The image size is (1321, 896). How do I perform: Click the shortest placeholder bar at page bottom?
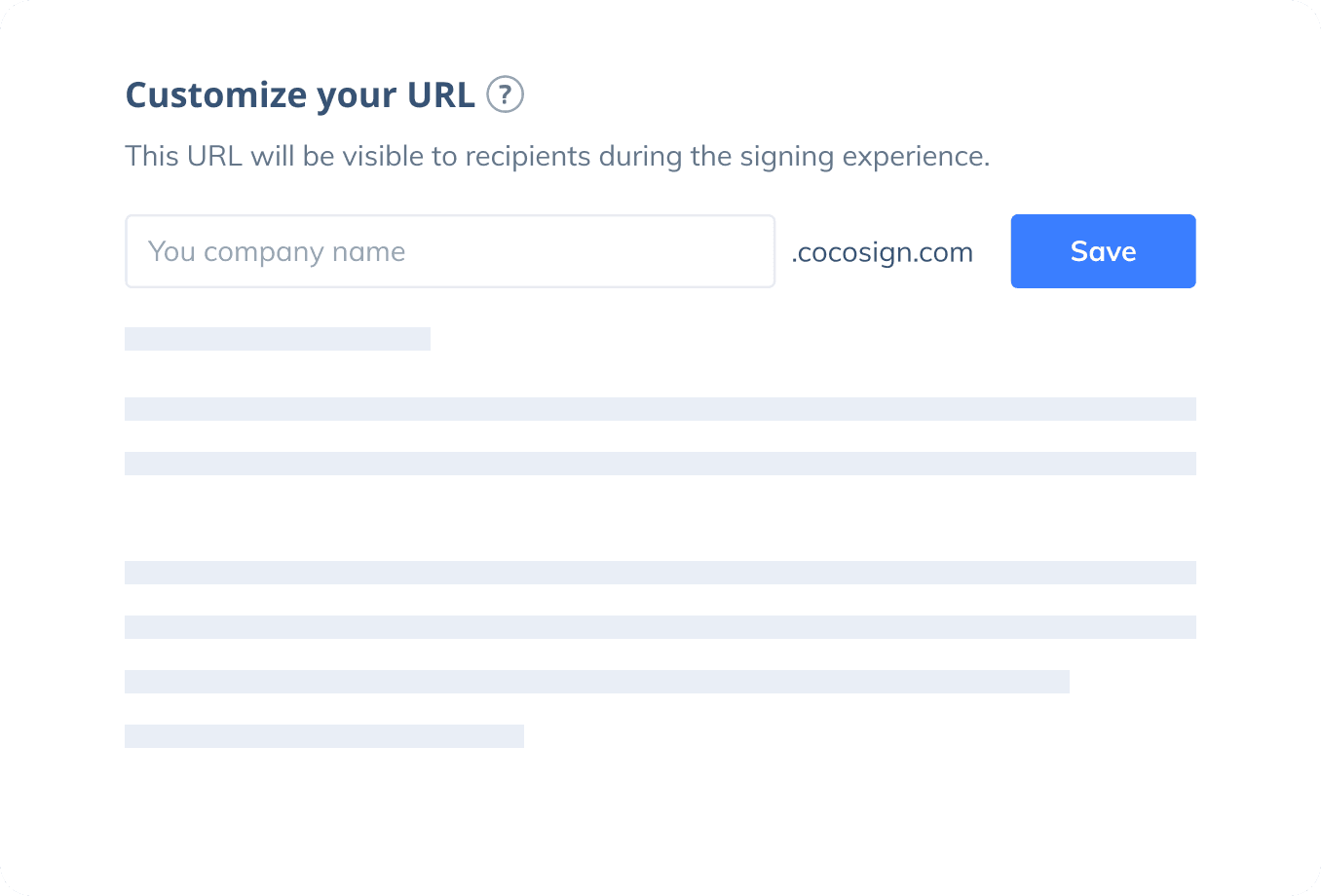[324, 736]
